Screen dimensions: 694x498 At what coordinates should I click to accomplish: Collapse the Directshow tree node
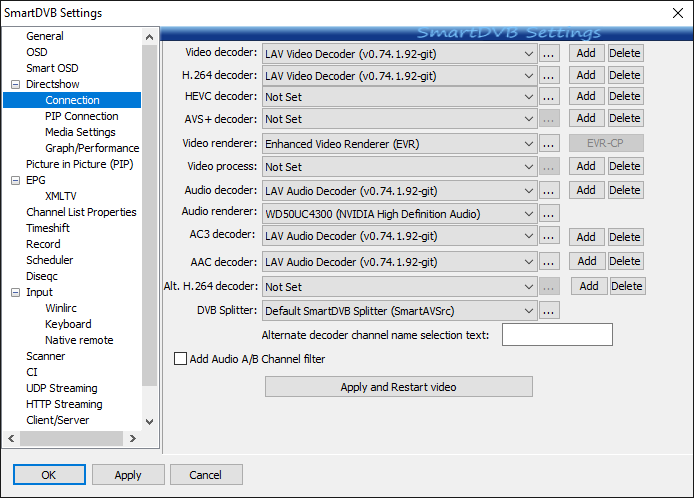(15, 84)
